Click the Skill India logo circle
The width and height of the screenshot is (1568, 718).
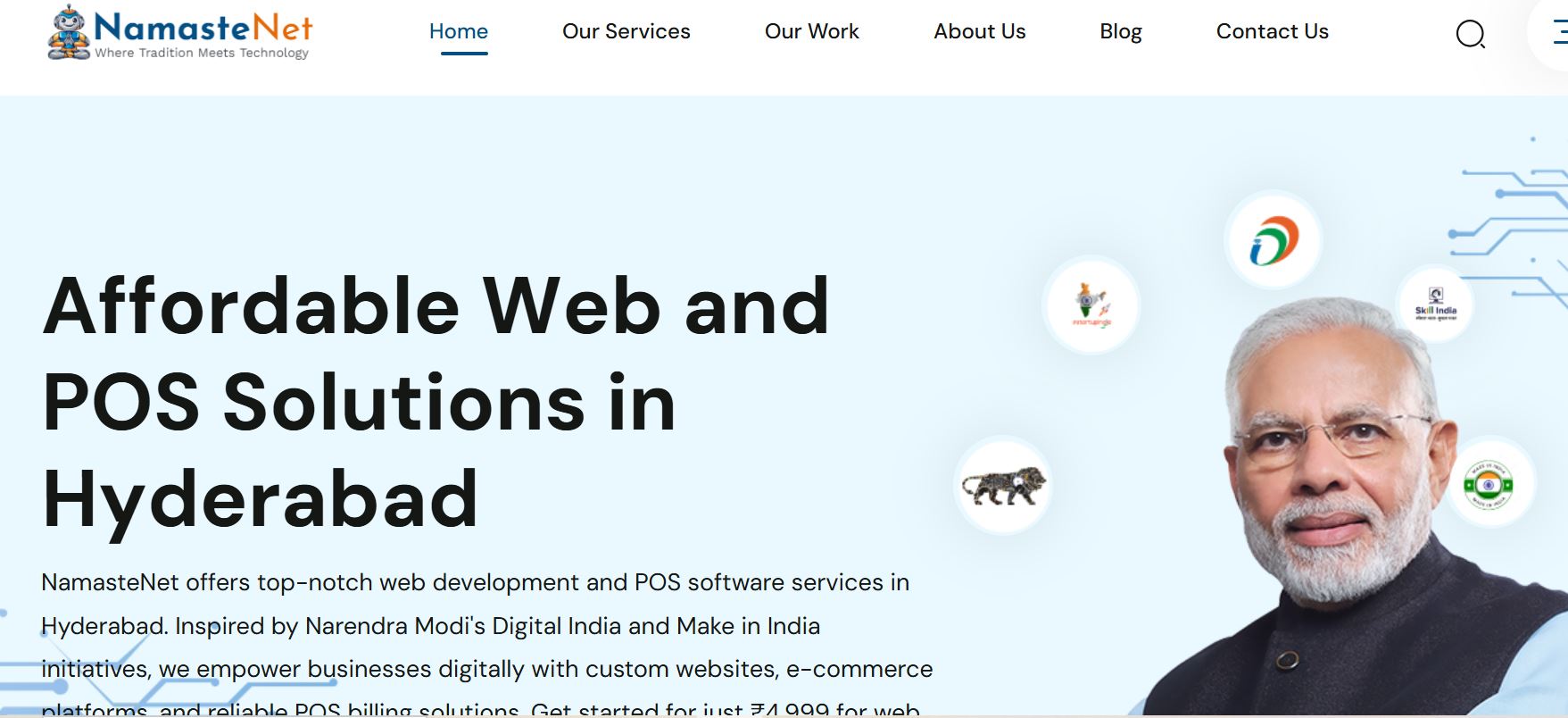point(1435,305)
